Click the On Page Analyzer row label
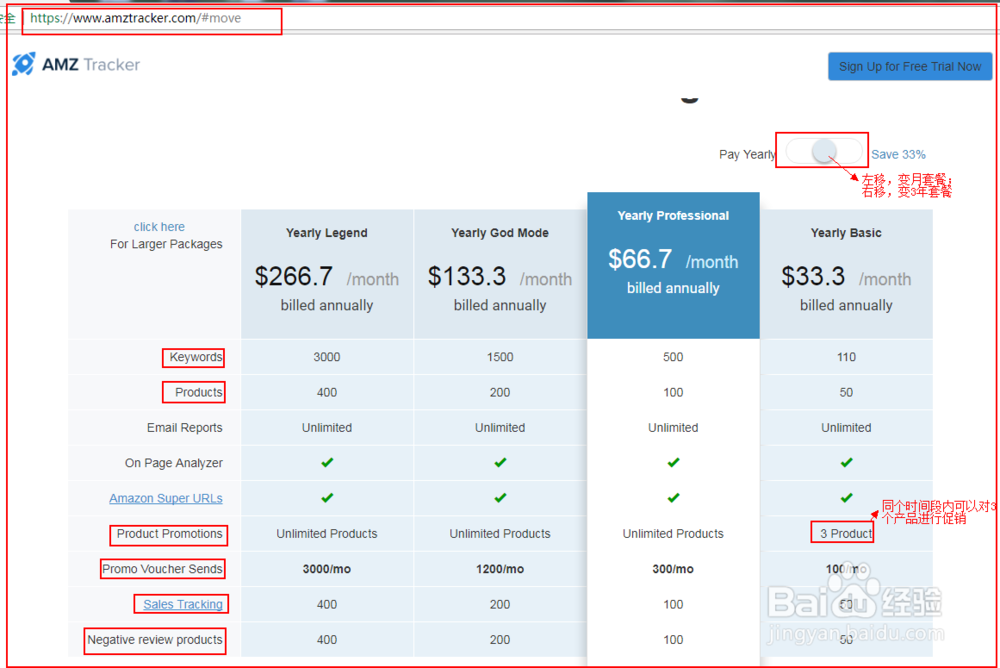Screen dimensions: 1000x668 (x=173, y=463)
